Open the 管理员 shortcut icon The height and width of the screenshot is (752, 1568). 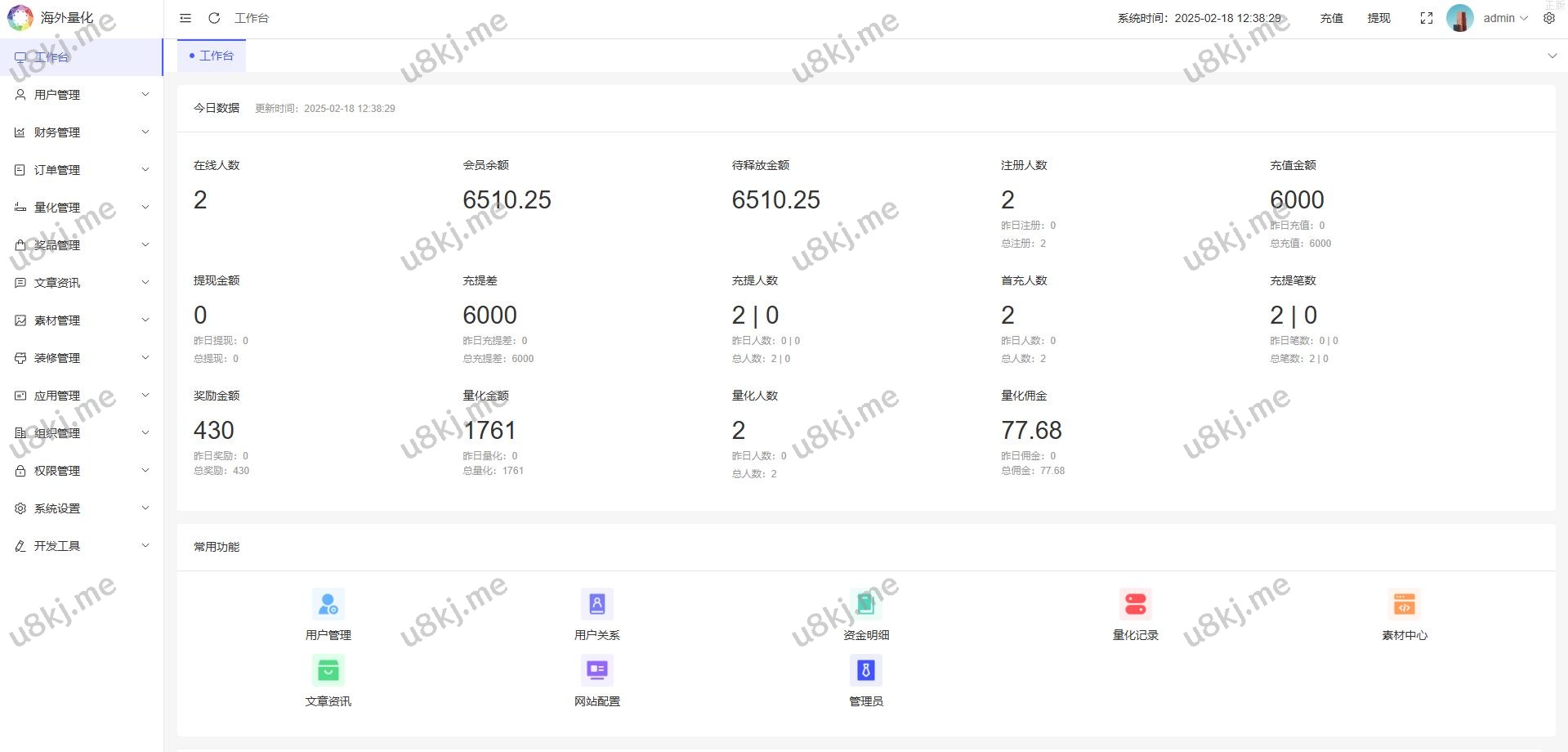click(x=865, y=671)
